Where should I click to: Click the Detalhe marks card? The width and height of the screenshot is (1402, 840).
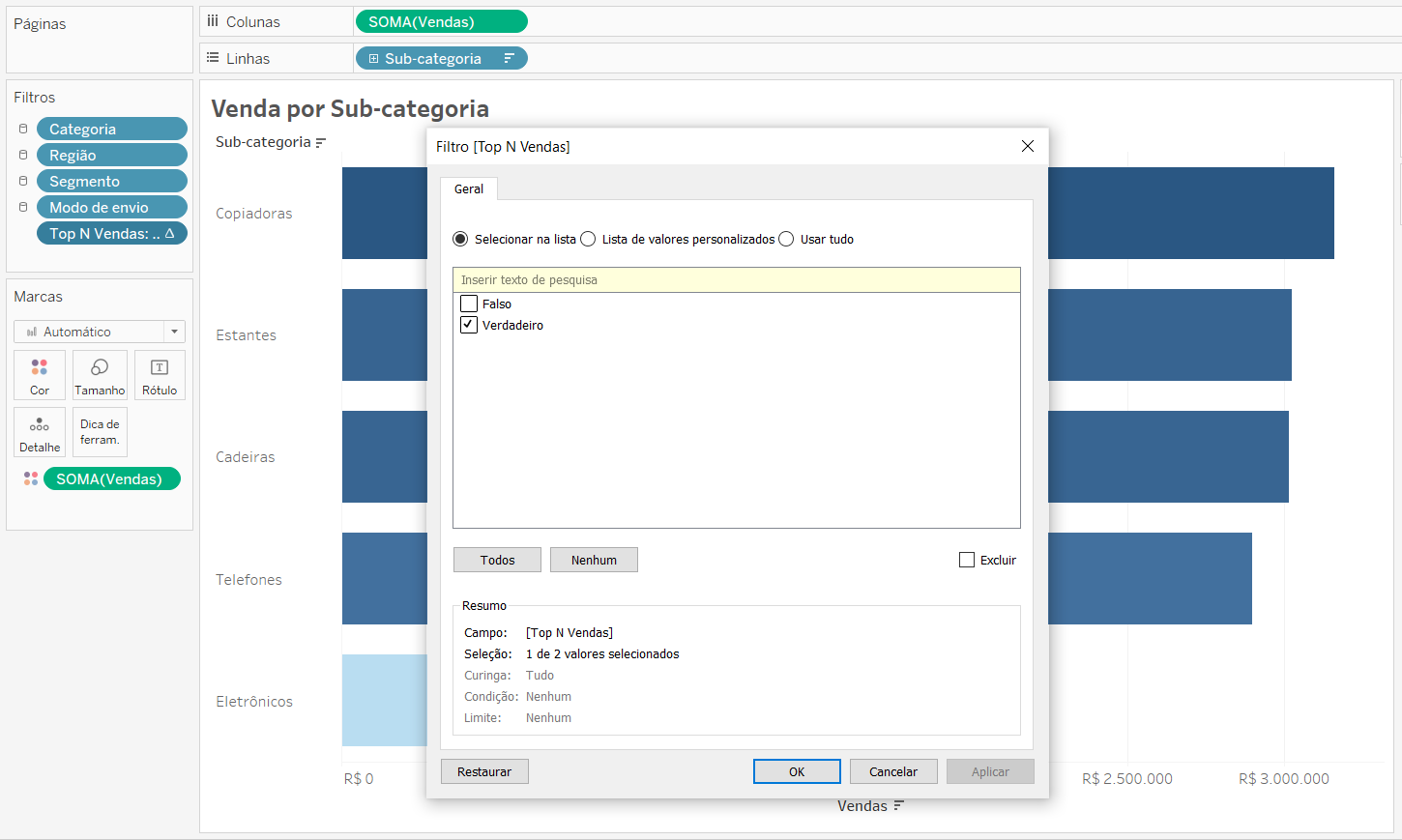point(40,432)
